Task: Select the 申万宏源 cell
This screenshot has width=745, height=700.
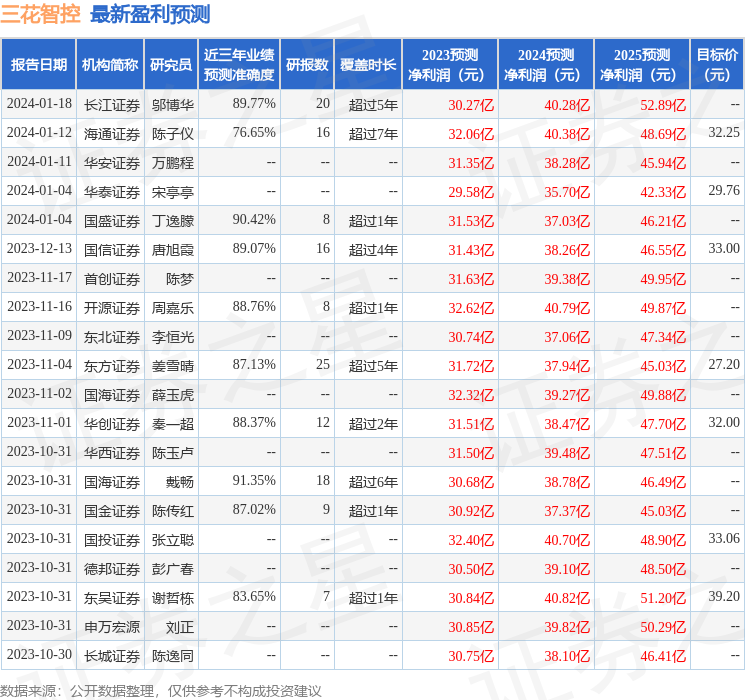Action: tap(112, 627)
